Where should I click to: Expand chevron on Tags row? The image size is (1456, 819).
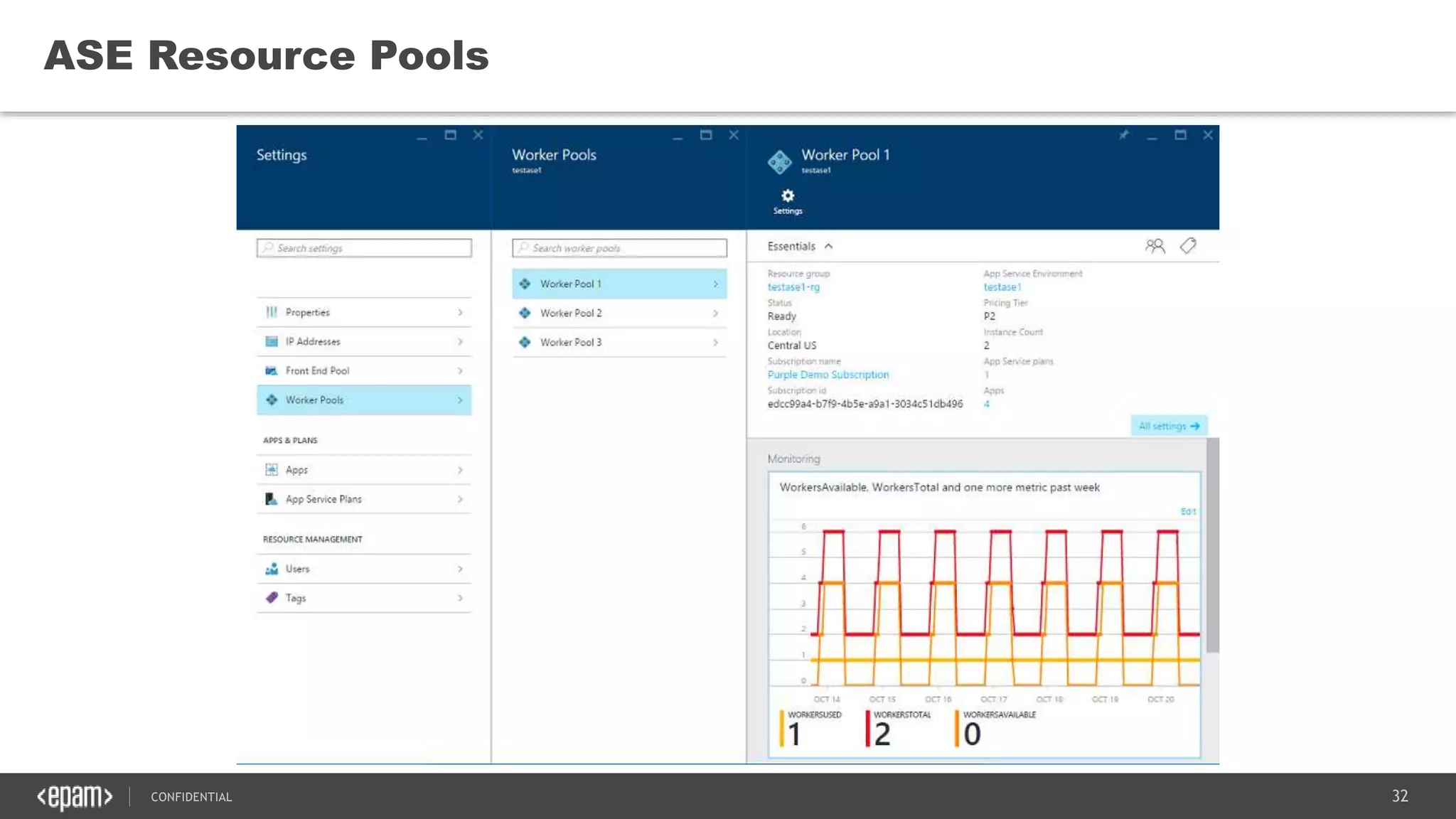point(460,598)
